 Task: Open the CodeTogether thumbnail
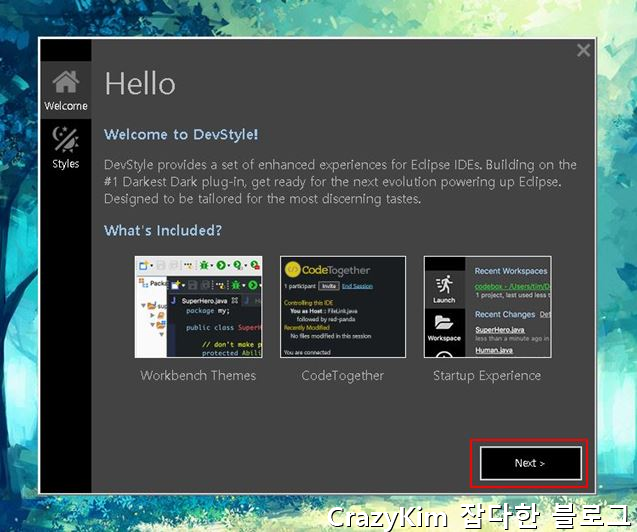(x=342, y=307)
